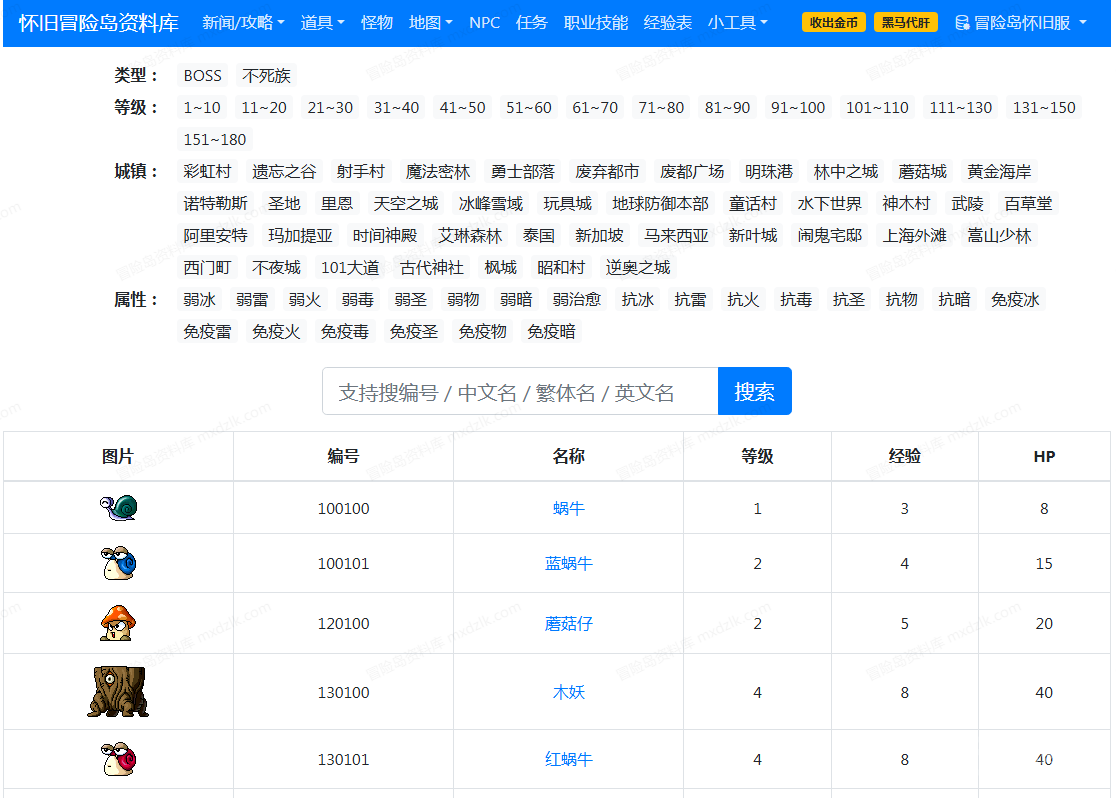Screen dimensions: 1116x798
Task: Click the 木妖 tree stump monster image
Action: click(x=118, y=691)
